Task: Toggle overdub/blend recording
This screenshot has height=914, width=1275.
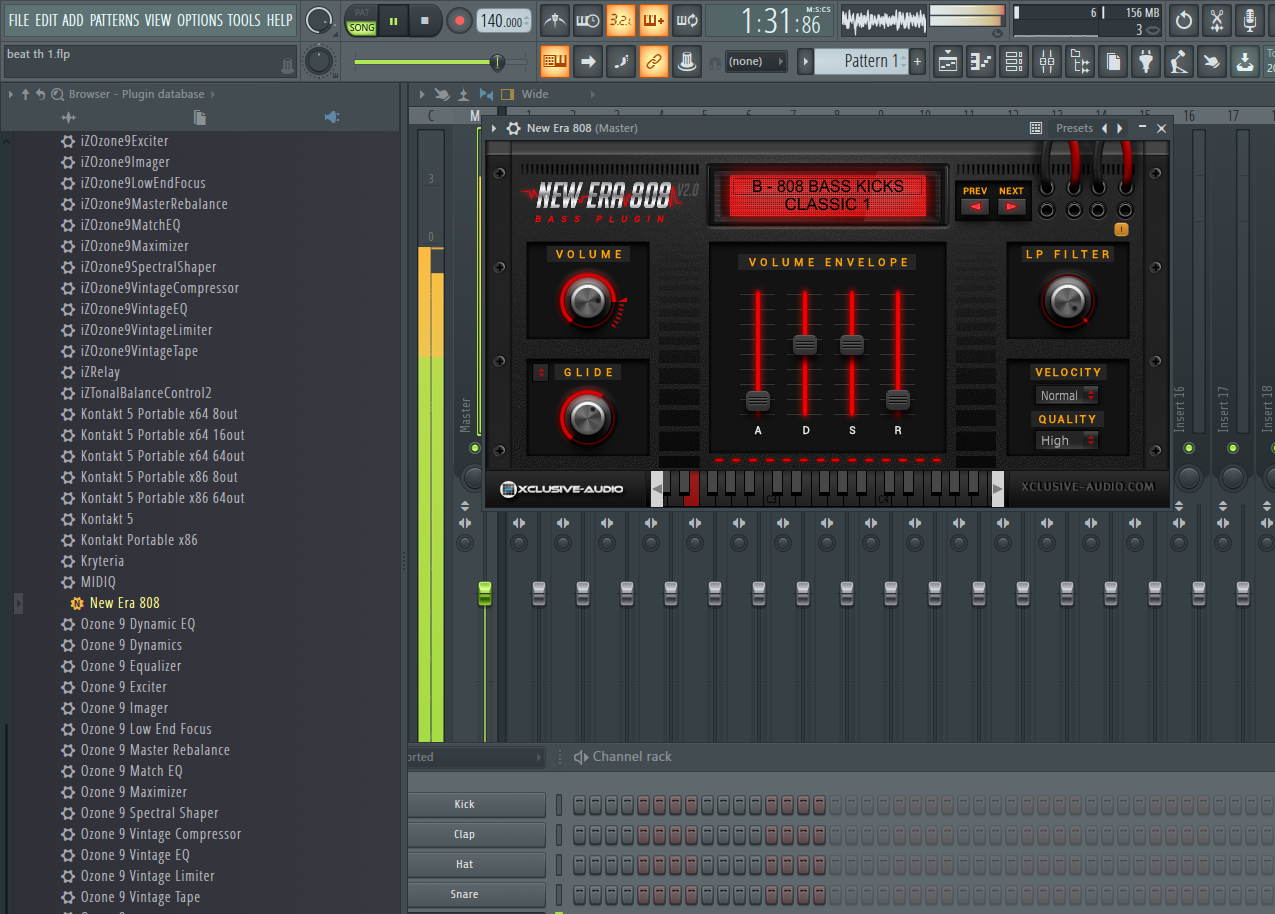Action: click(654, 20)
